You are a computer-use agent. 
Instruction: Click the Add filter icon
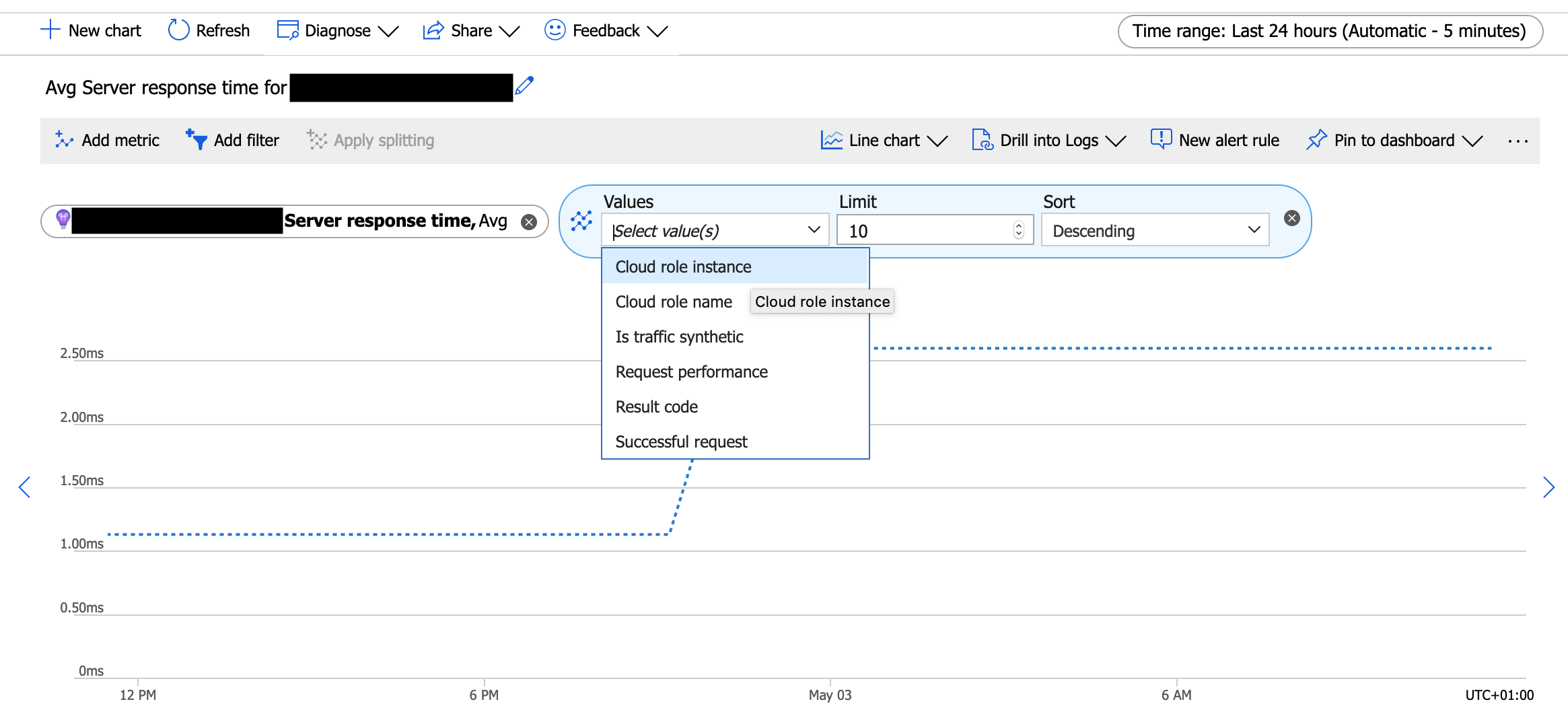coord(196,140)
